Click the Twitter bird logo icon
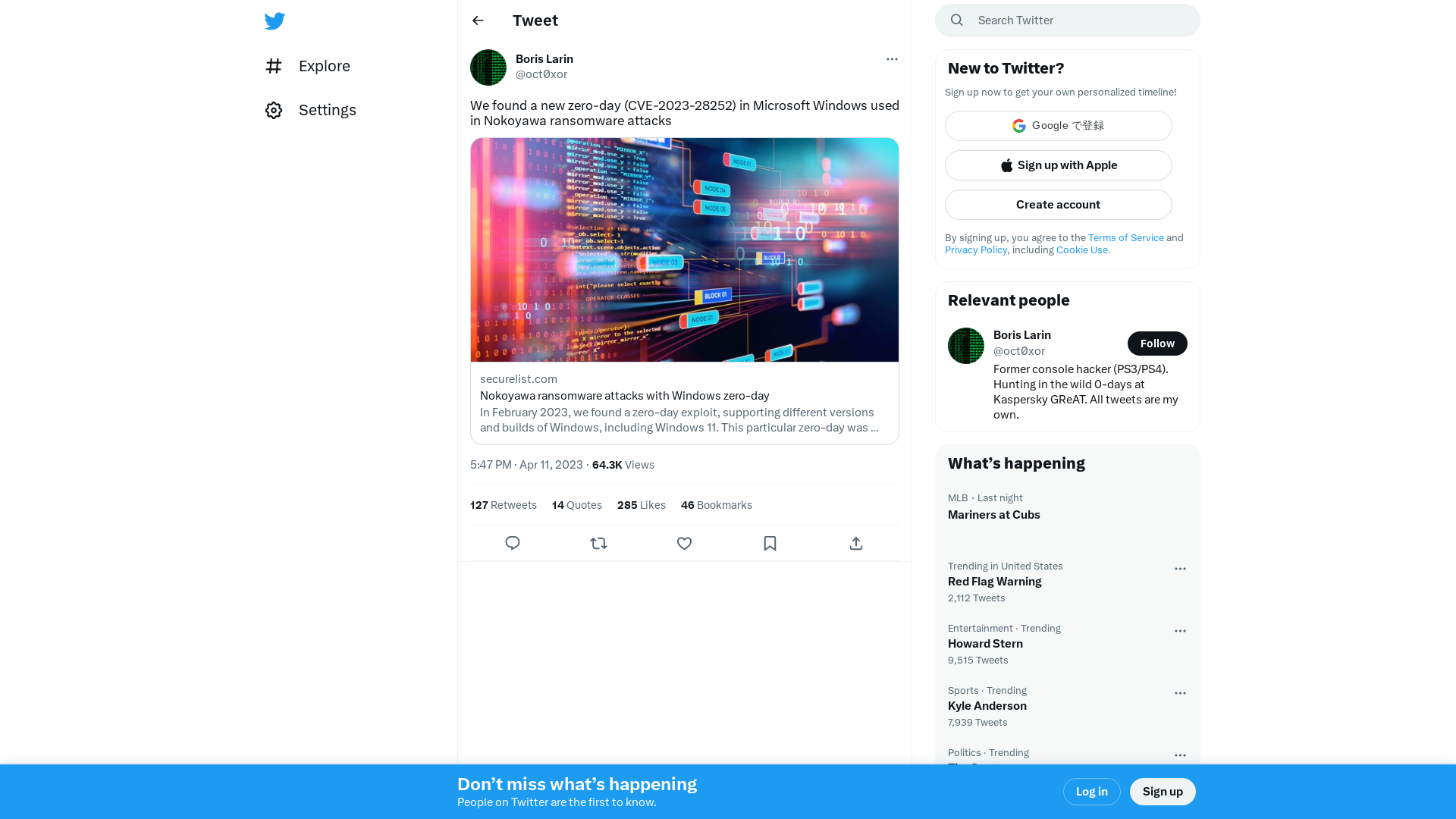Screen dimensions: 1456x819 coord(275,21)
